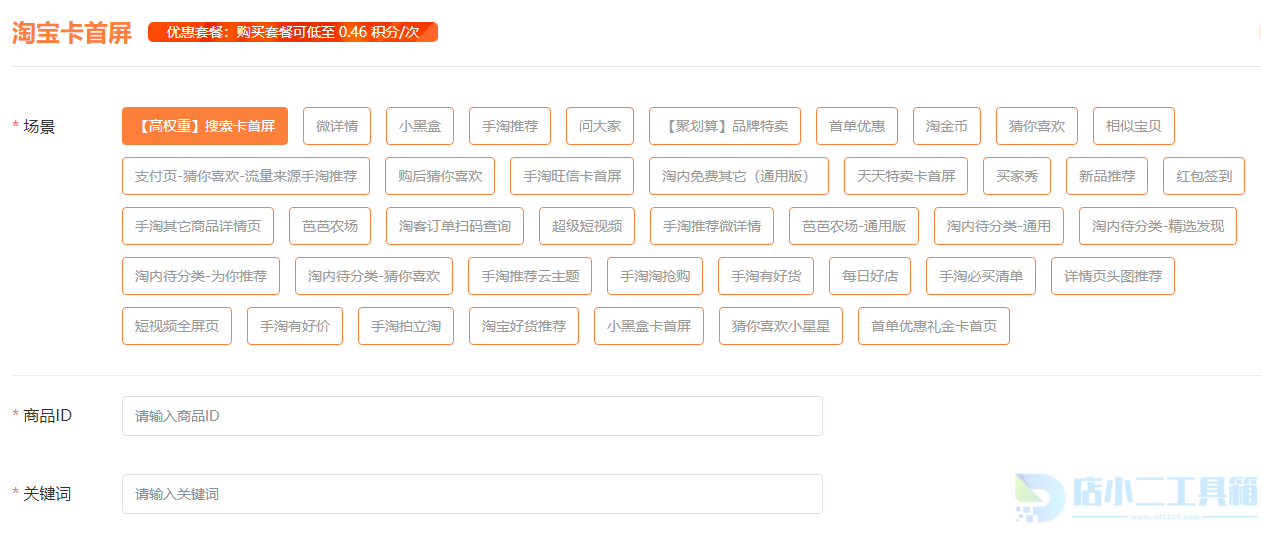Select the 新品推荐 scene

pos(1107,176)
